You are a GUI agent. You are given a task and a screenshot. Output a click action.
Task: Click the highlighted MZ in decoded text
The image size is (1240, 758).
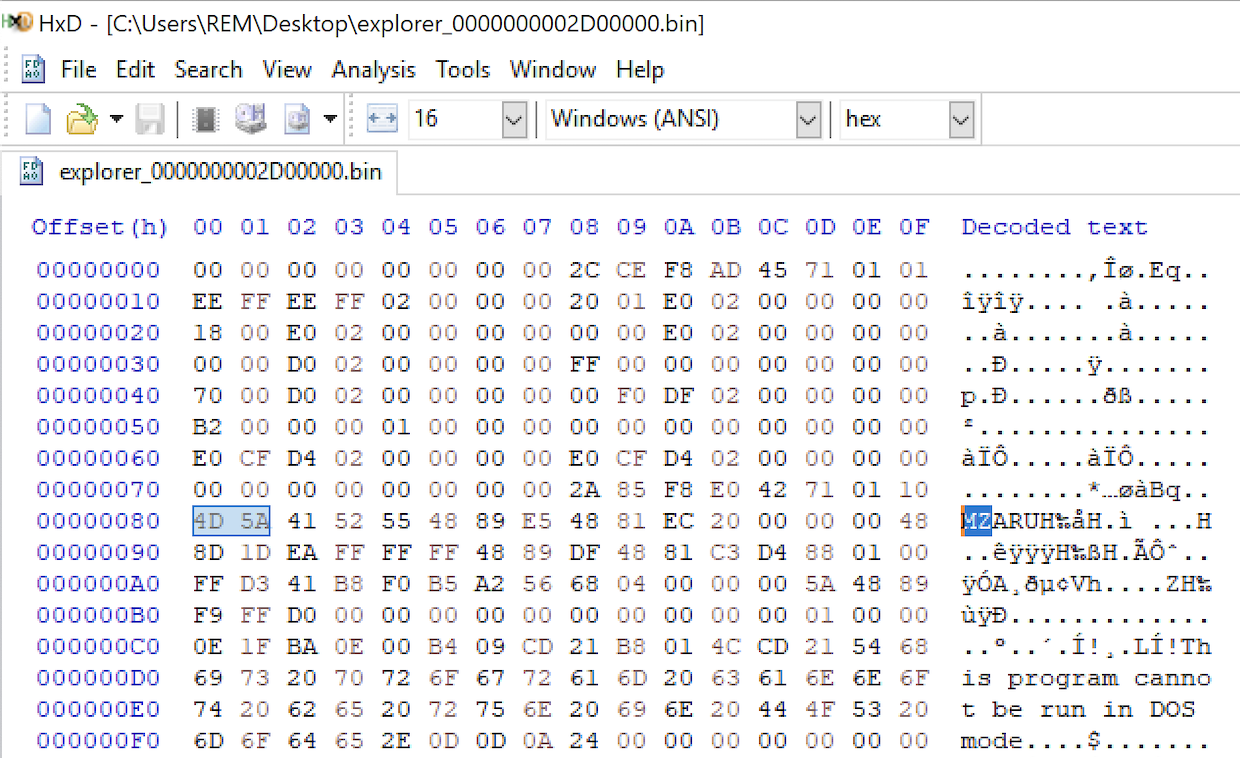coord(976,521)
